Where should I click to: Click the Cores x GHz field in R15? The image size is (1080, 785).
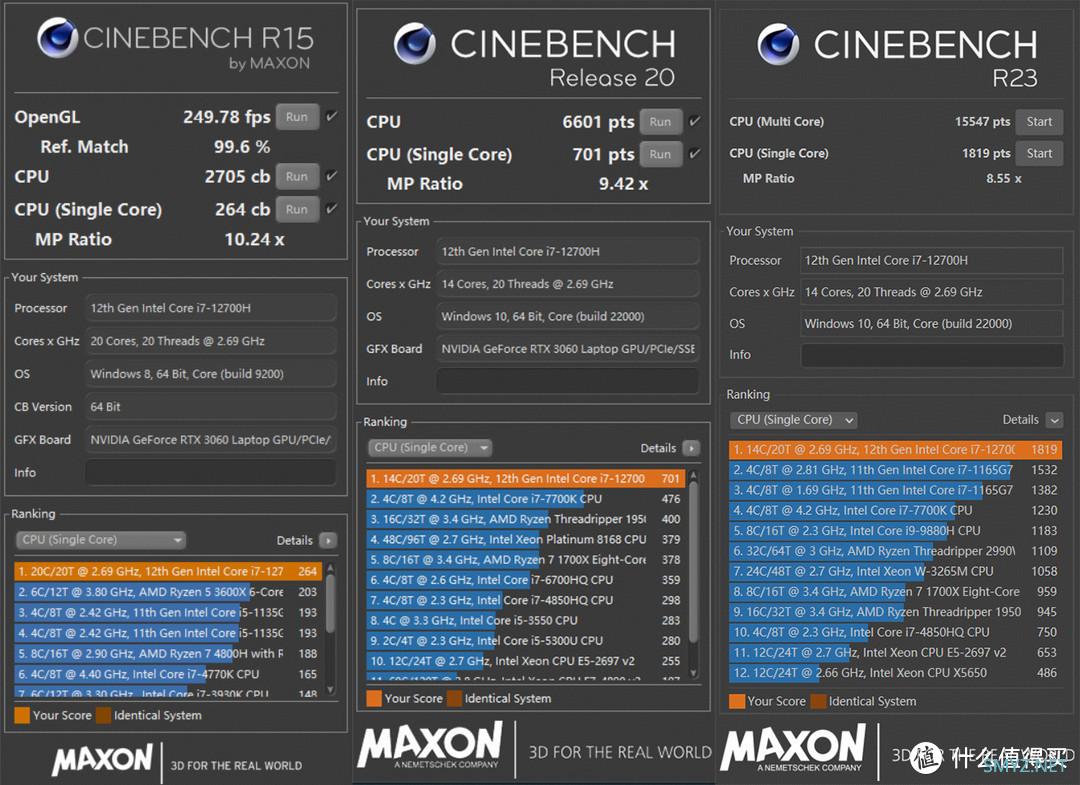point(211,341)
